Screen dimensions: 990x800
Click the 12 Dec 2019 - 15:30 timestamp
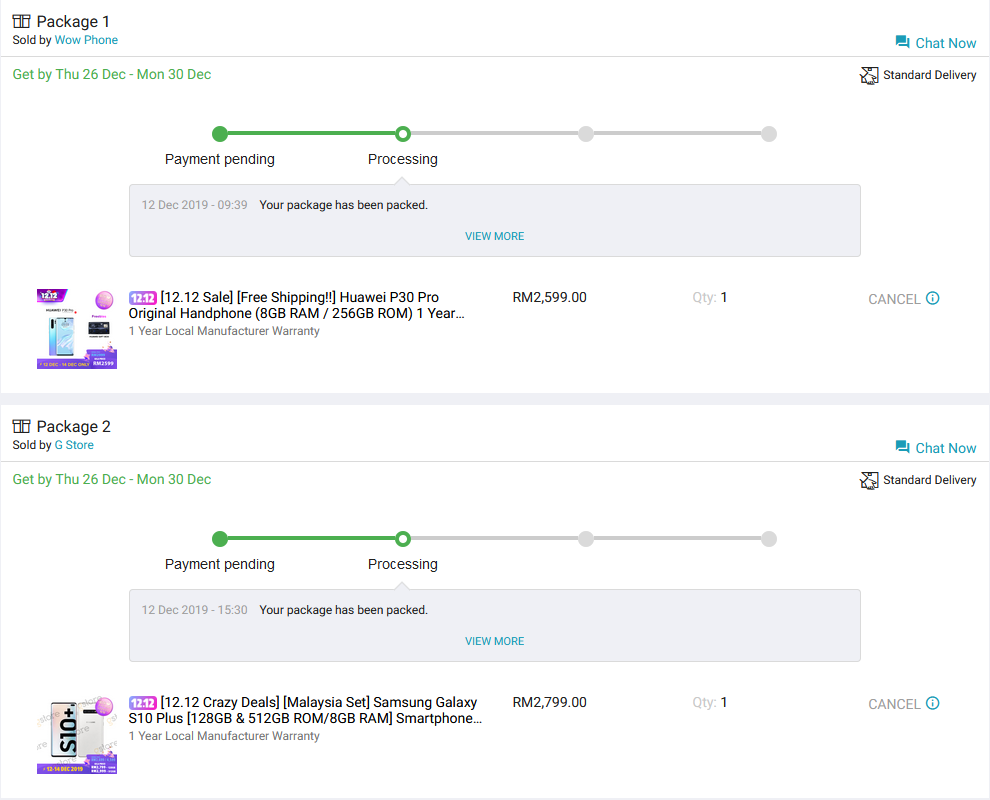(194, 611)
